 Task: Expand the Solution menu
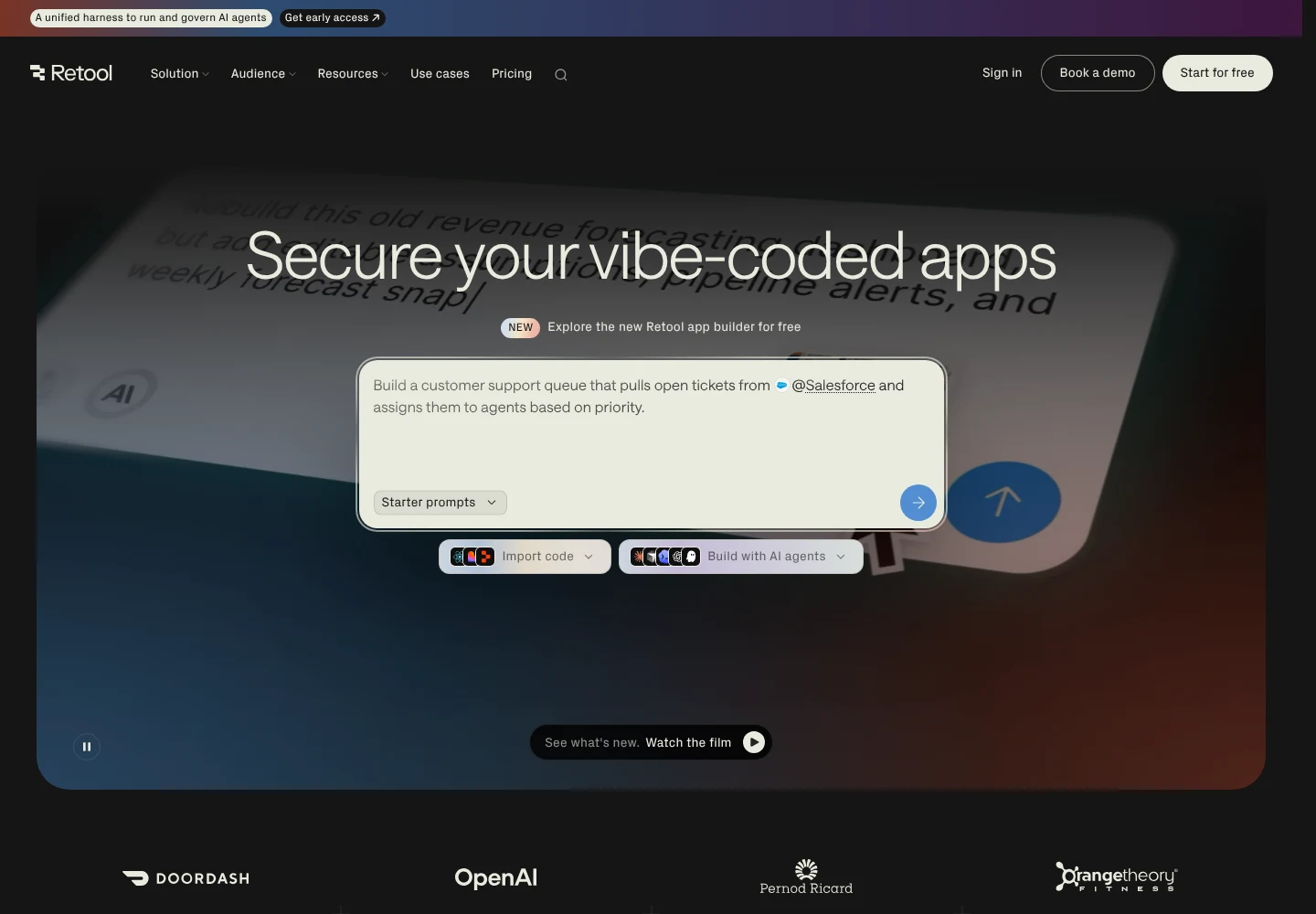(x=180, y=74)
